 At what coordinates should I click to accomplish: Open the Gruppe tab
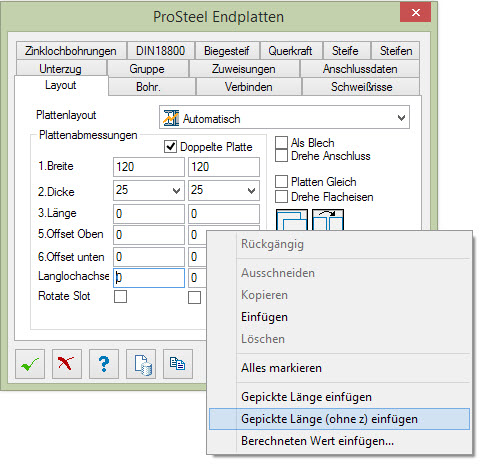[147, 69]
